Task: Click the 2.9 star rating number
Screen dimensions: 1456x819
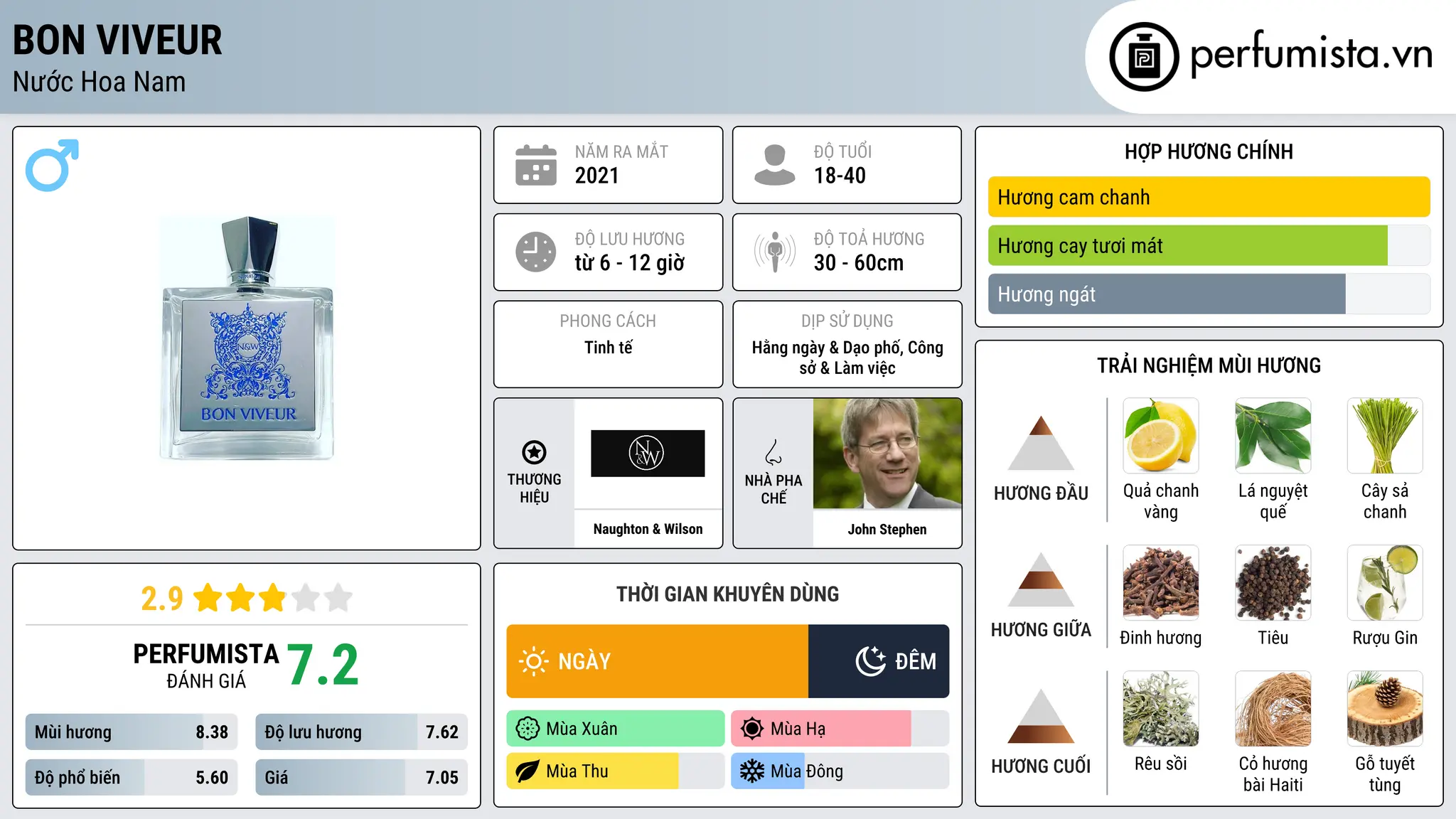Action: click(x=162, y=599)
